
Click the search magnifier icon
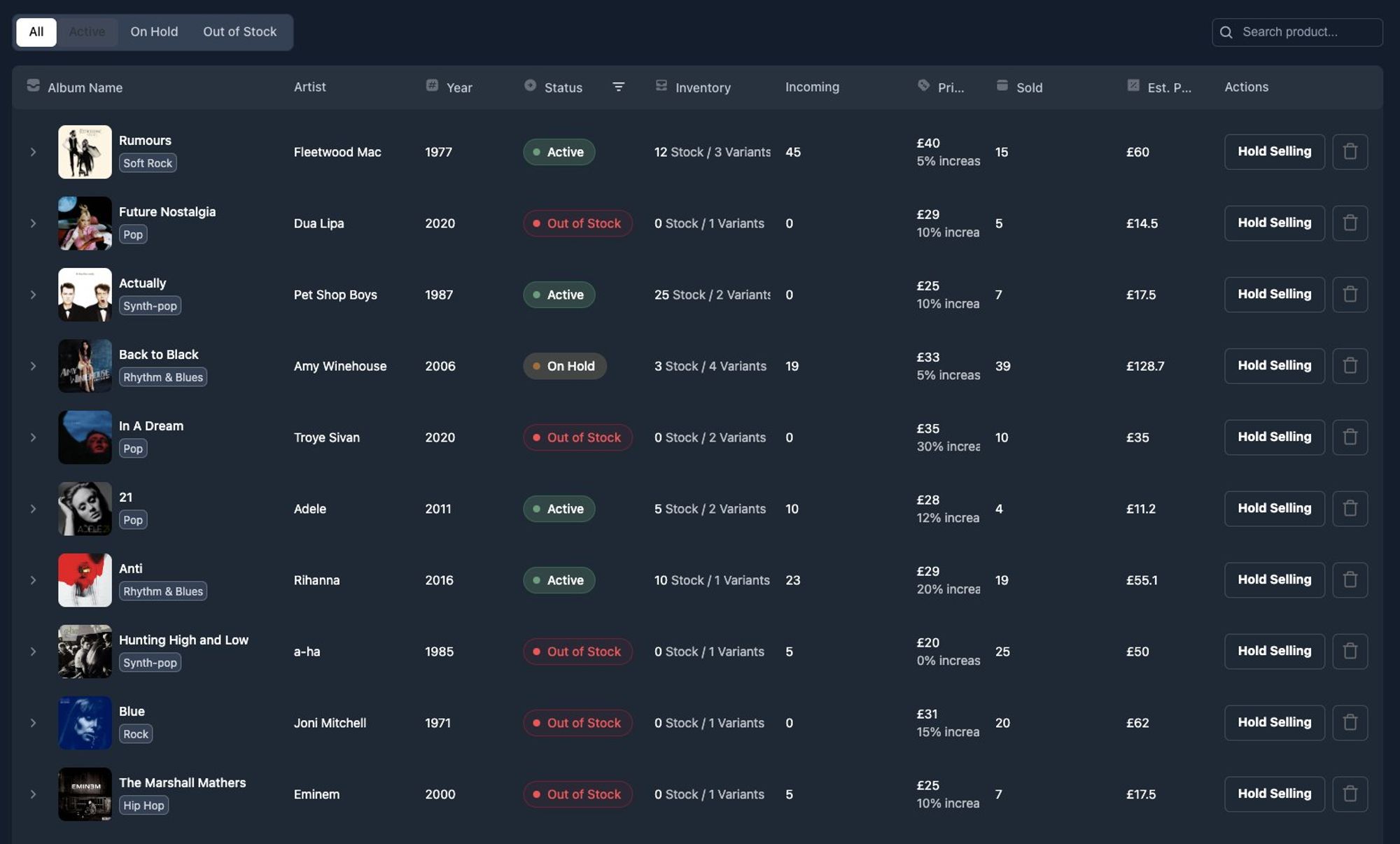1226,32
